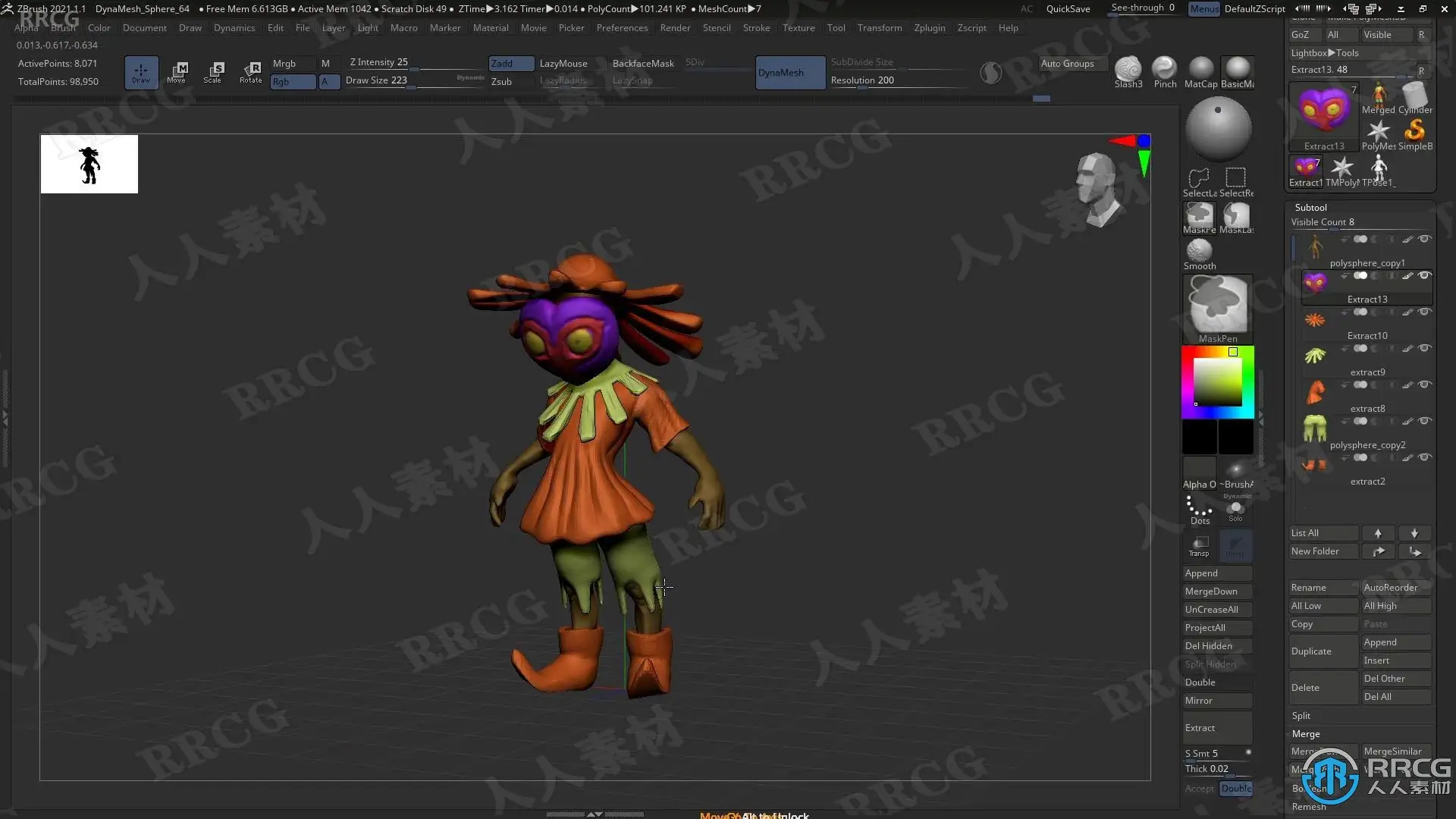The height and width of the screenshot is (819, 1456).
Task: Click the QuickSave button
Action: 1068,9
